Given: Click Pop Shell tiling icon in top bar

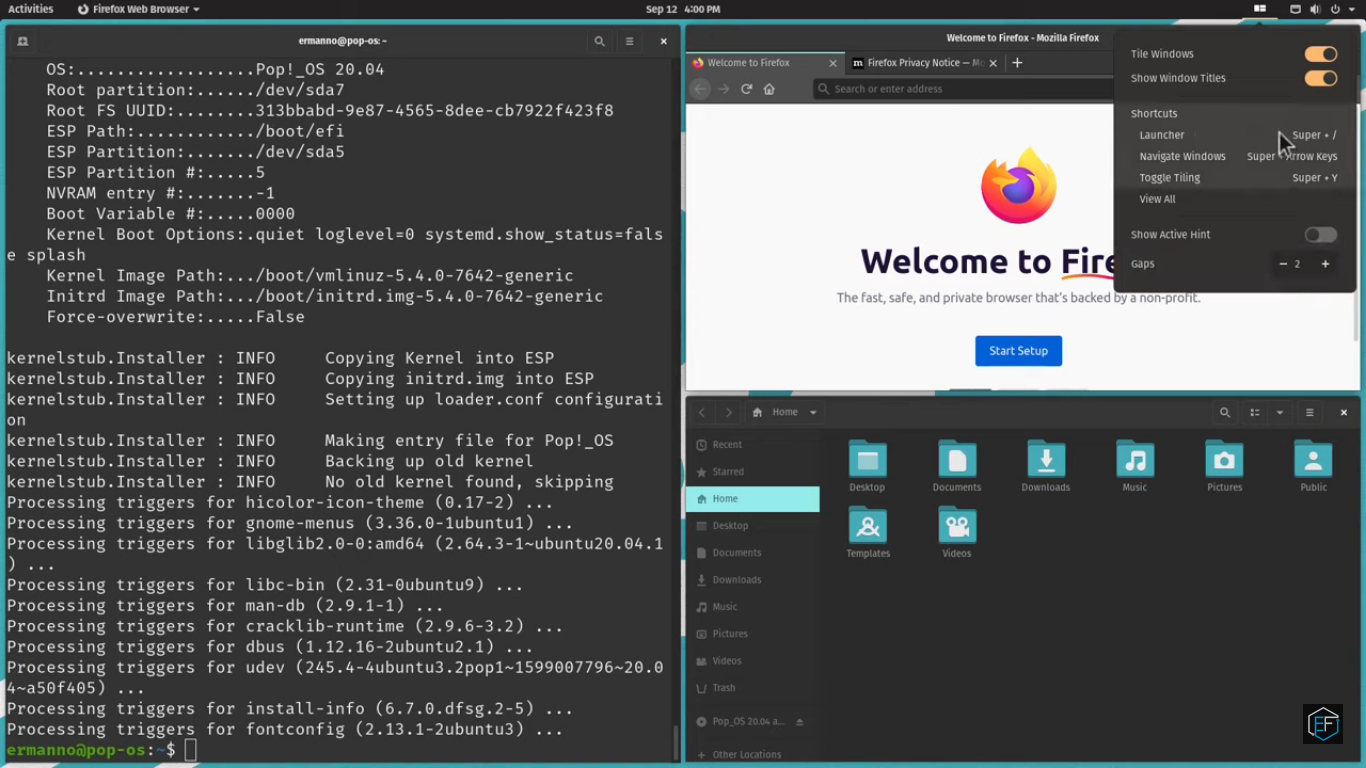Looking at the screenshot, I should (1260, 9).
